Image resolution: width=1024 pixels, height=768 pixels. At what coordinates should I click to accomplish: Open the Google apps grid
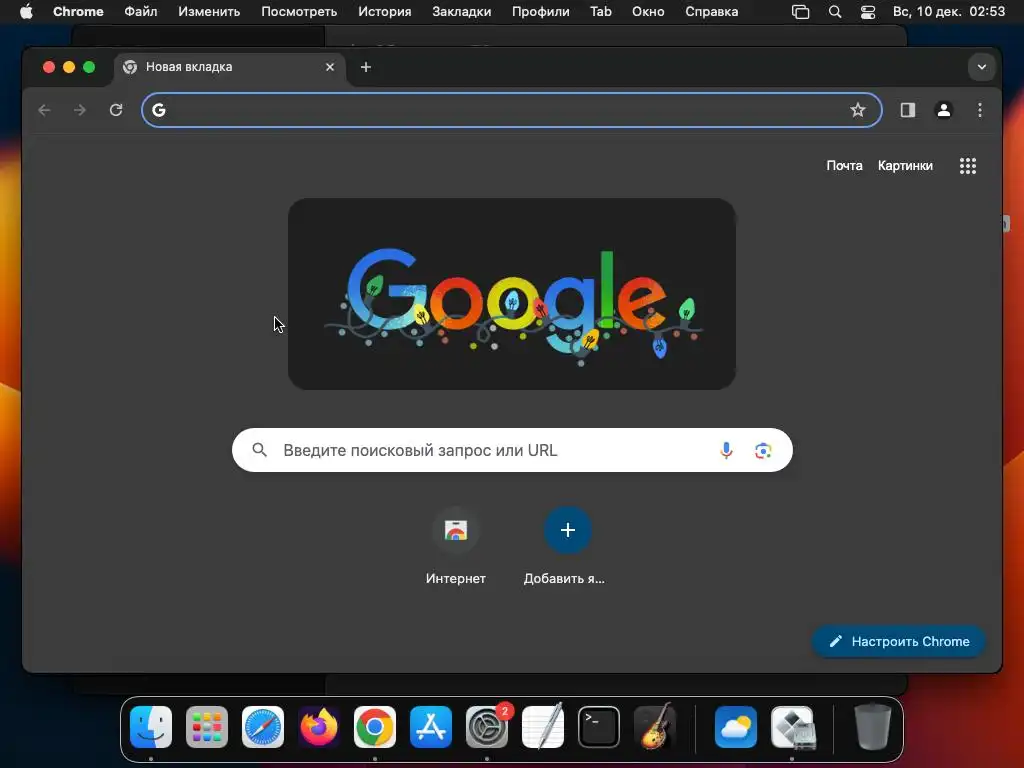click(x=968, y=166)
